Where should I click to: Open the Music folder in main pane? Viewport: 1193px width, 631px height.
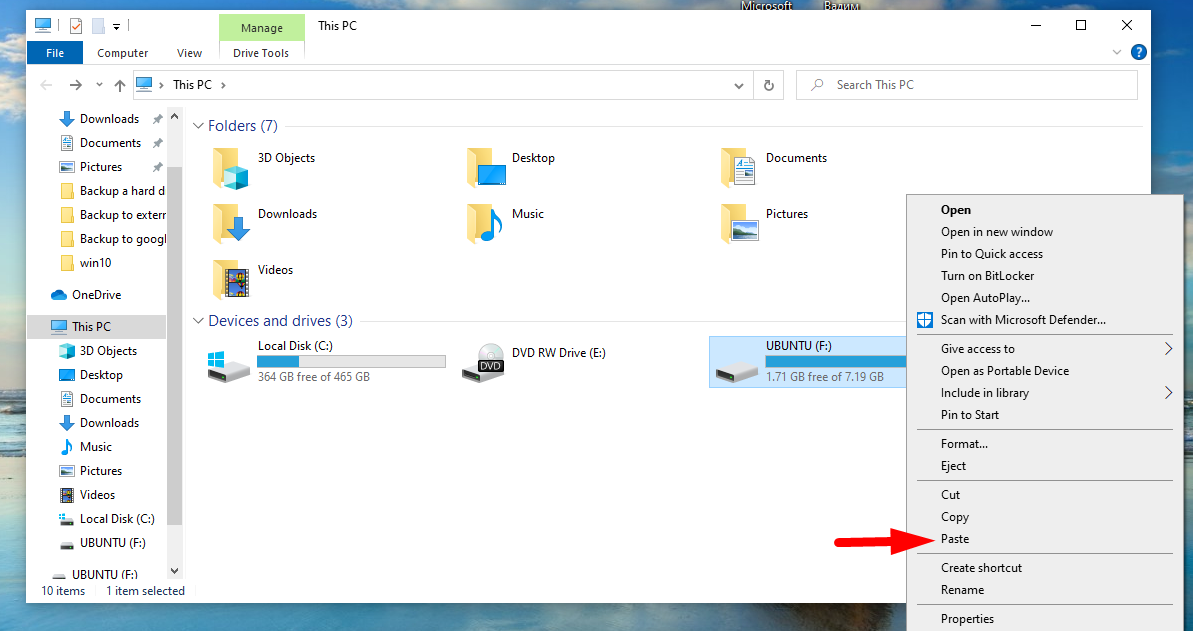tap(486, 224)
